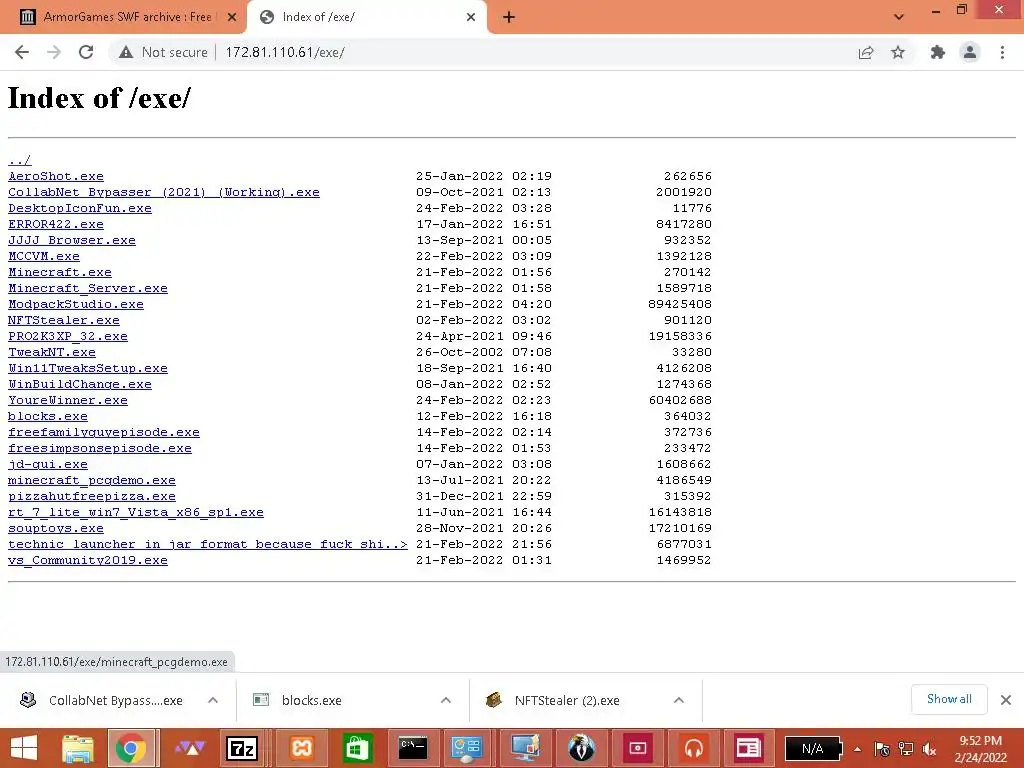Select the Index of /exe/ tab
1024x768 pixels.
tap(366, 17)
